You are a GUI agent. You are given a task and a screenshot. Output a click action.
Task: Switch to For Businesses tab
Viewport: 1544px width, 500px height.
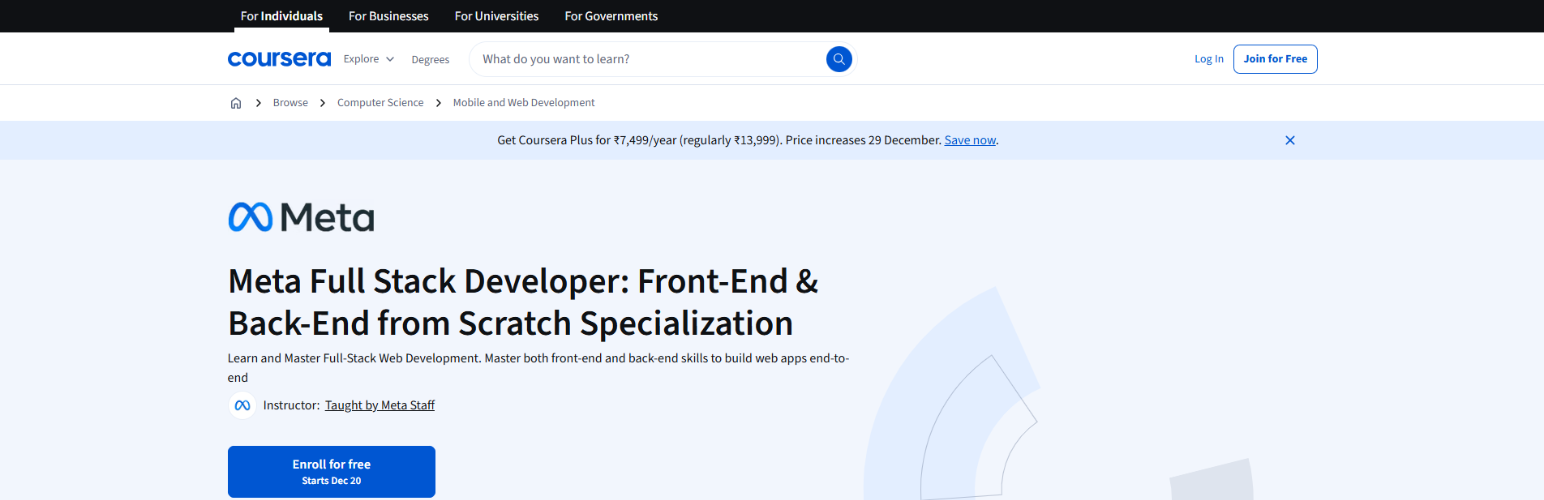pos(388,16)
